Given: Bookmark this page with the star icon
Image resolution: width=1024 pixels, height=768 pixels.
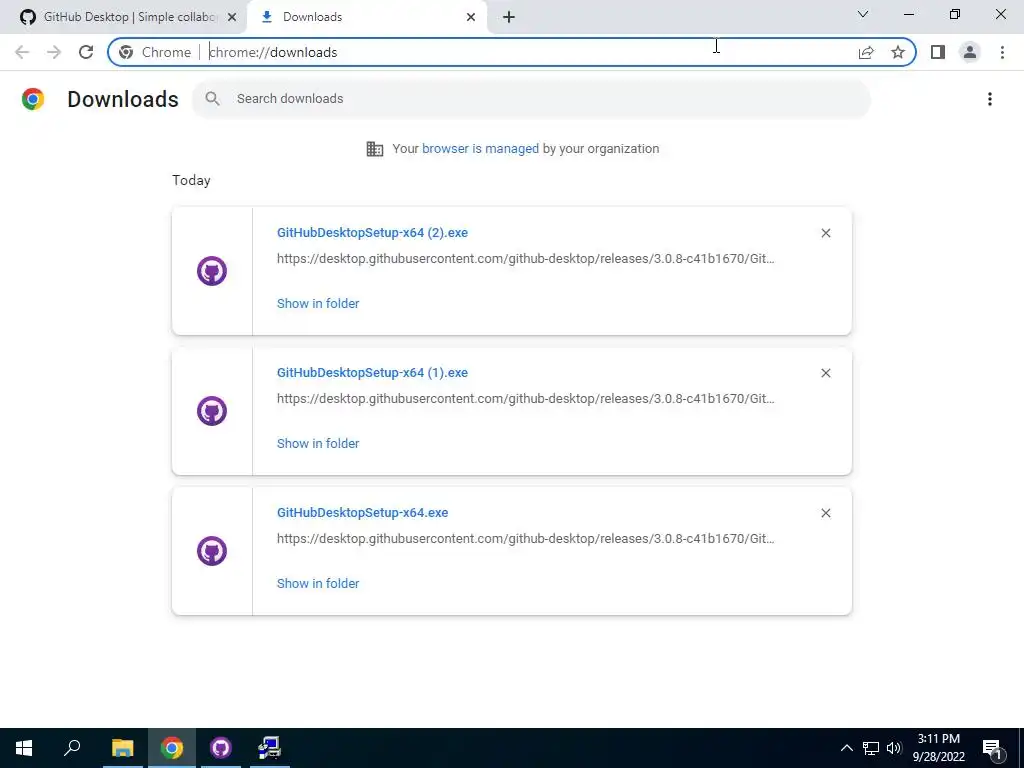Looking at the screenshot, I should click(898, 52).
